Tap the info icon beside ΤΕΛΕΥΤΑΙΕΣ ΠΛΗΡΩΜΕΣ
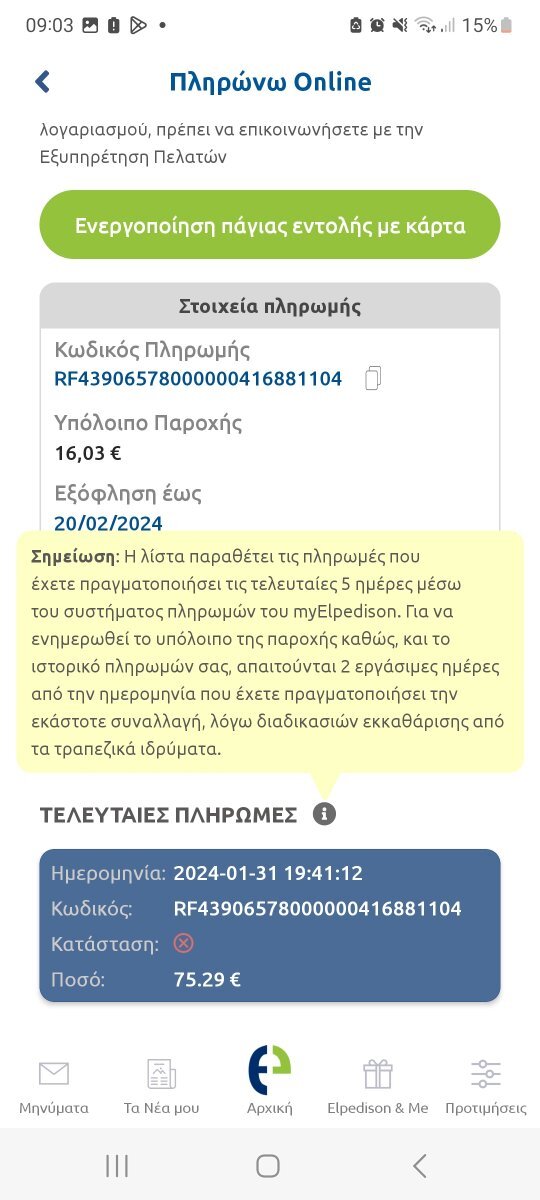The width and height of the screenshot is (540, 1200). (x=323, y=814)
